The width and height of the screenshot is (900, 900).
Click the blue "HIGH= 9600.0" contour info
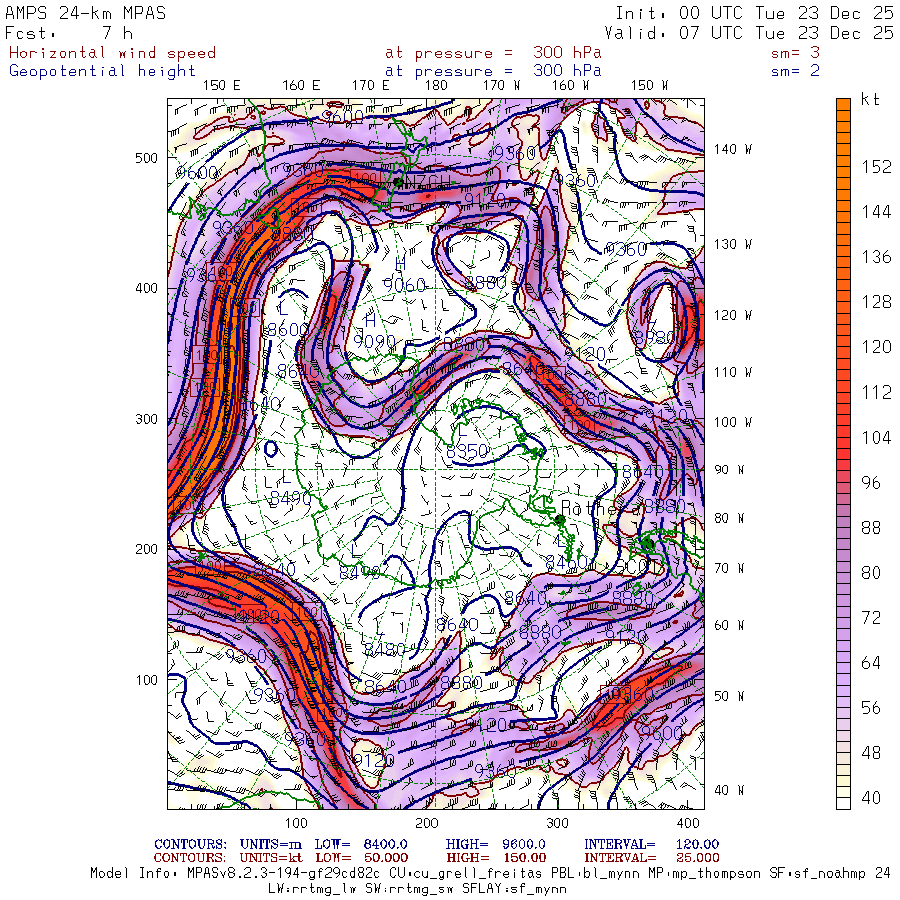pos(495,844)
